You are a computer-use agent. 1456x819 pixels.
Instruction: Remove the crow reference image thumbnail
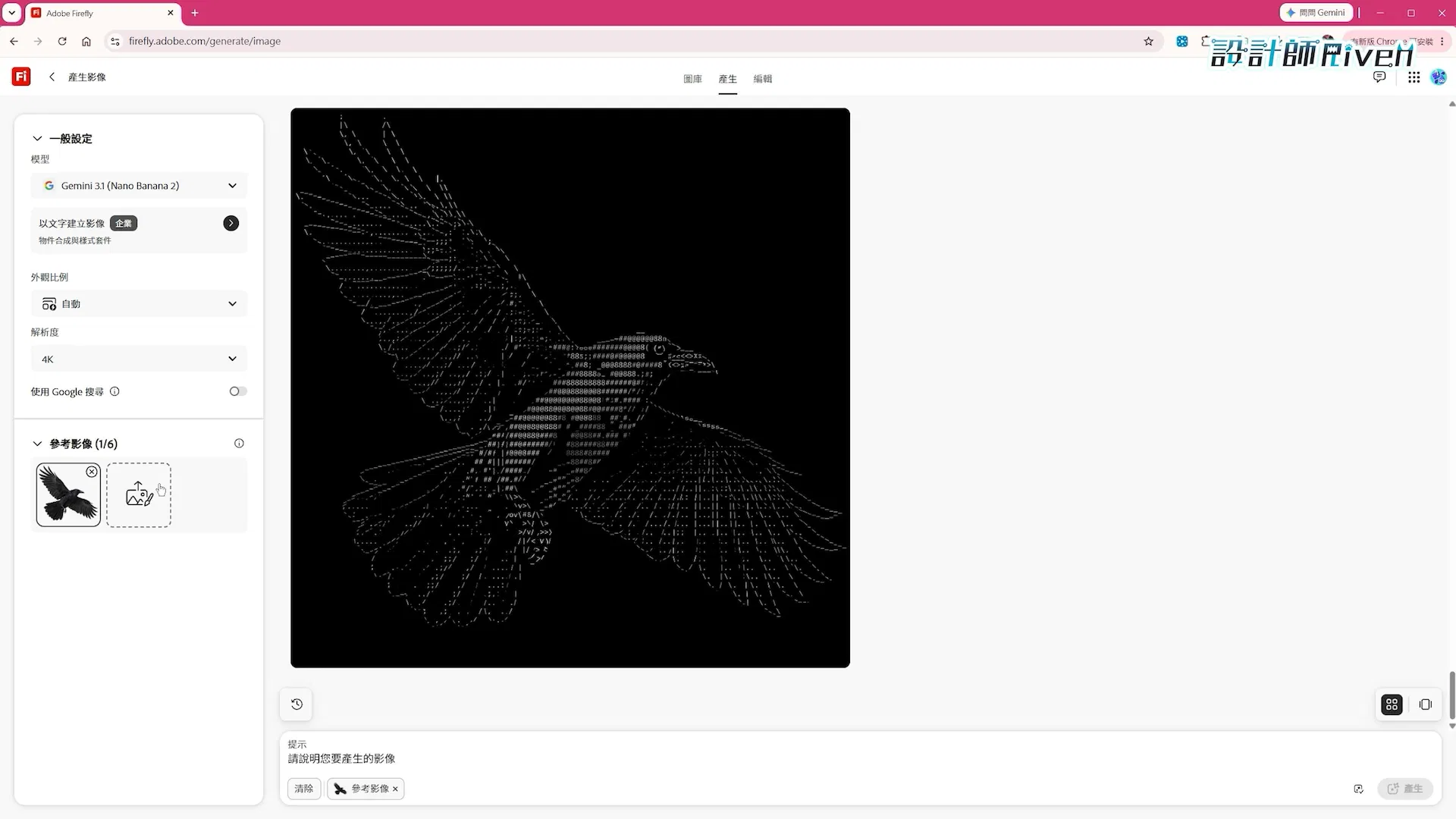[92, 472]
